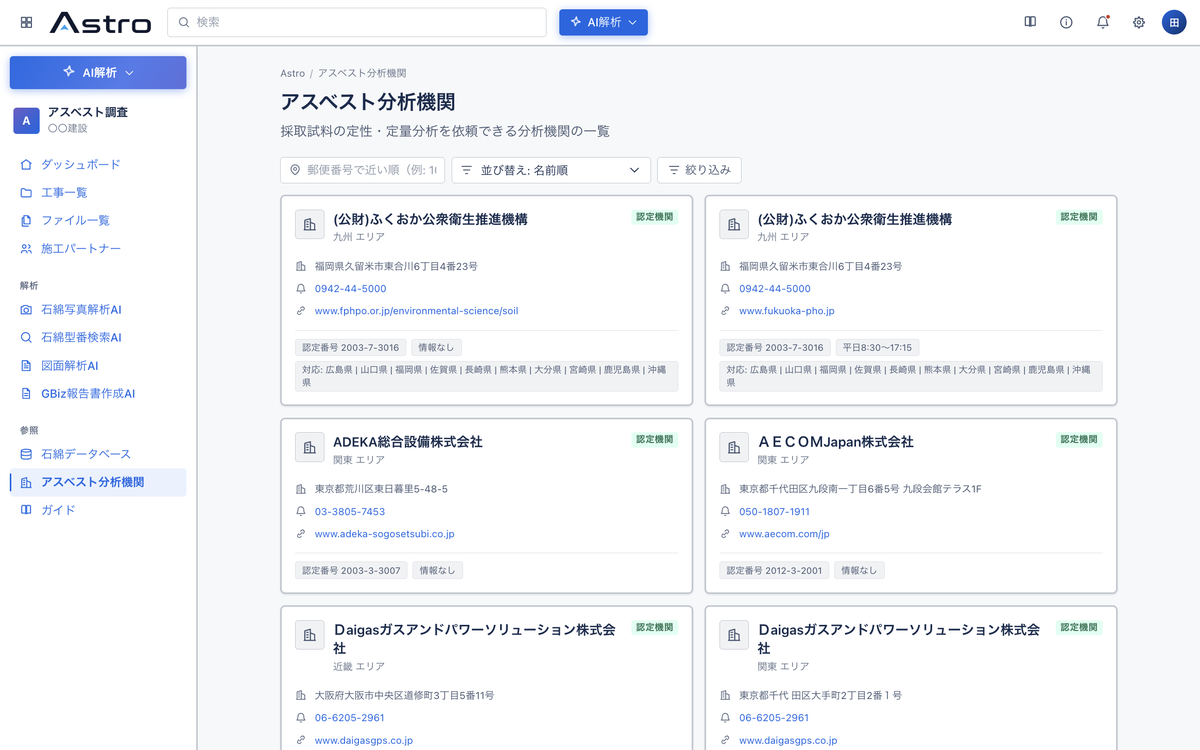
Task: Click the Astro logo
Action: 101,22
